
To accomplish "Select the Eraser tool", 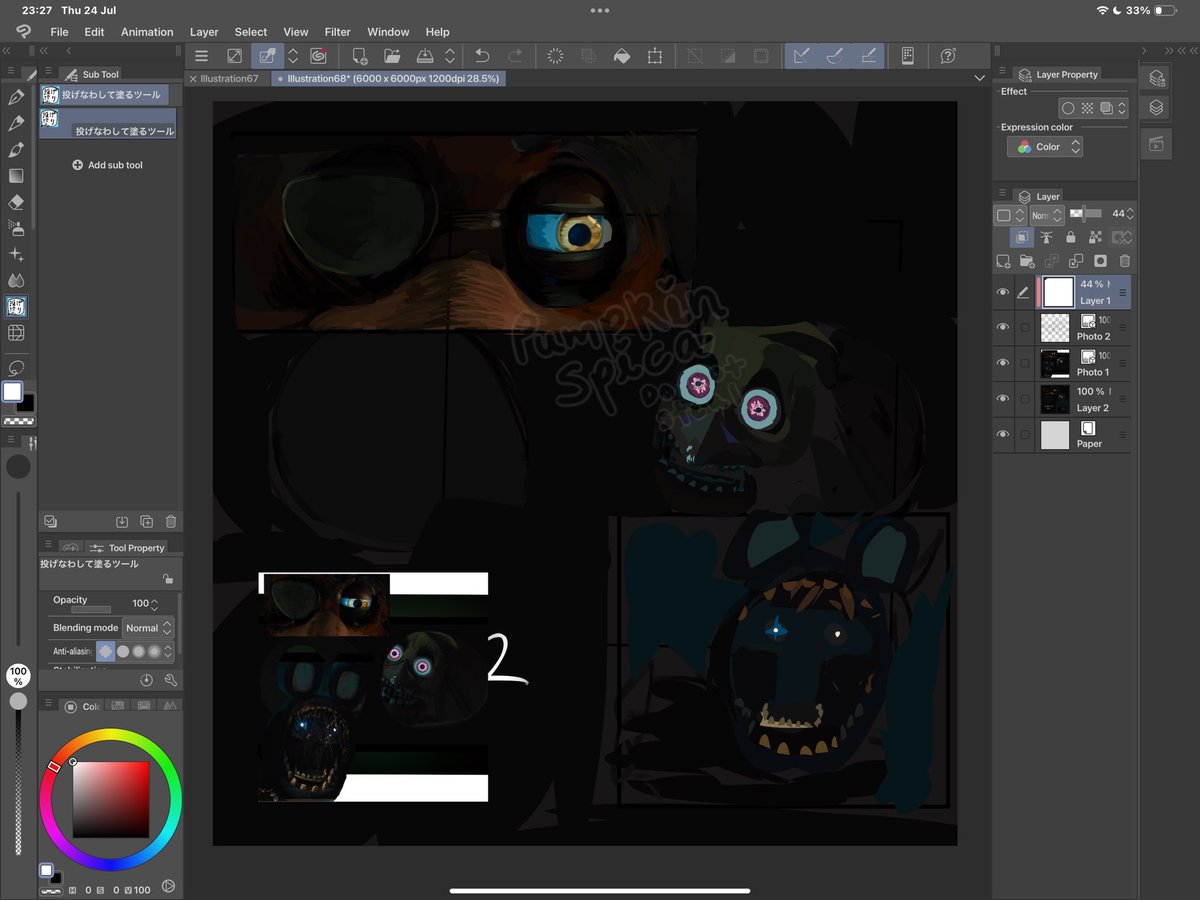I will coord(16,202).
